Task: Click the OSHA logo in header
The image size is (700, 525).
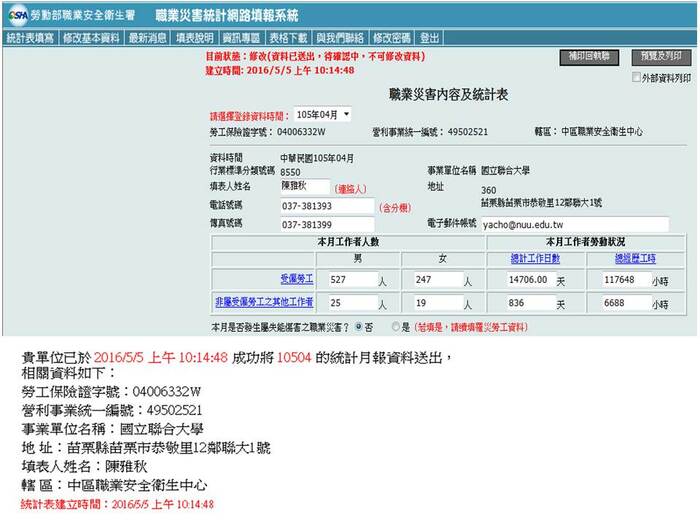Action: (x=19, y=16)
